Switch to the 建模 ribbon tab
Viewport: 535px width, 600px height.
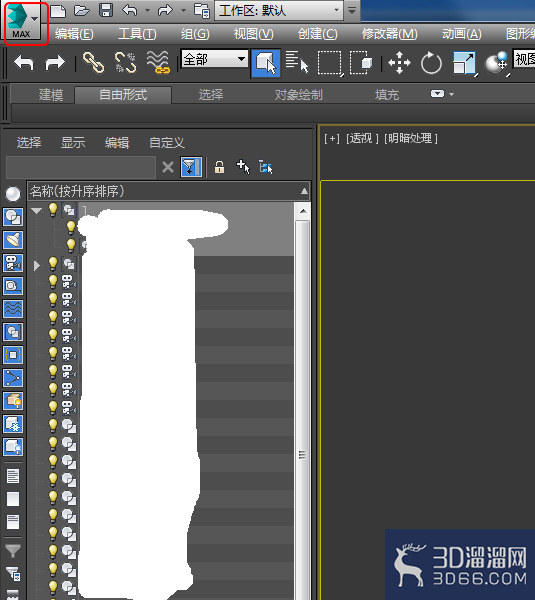(51, 95)
